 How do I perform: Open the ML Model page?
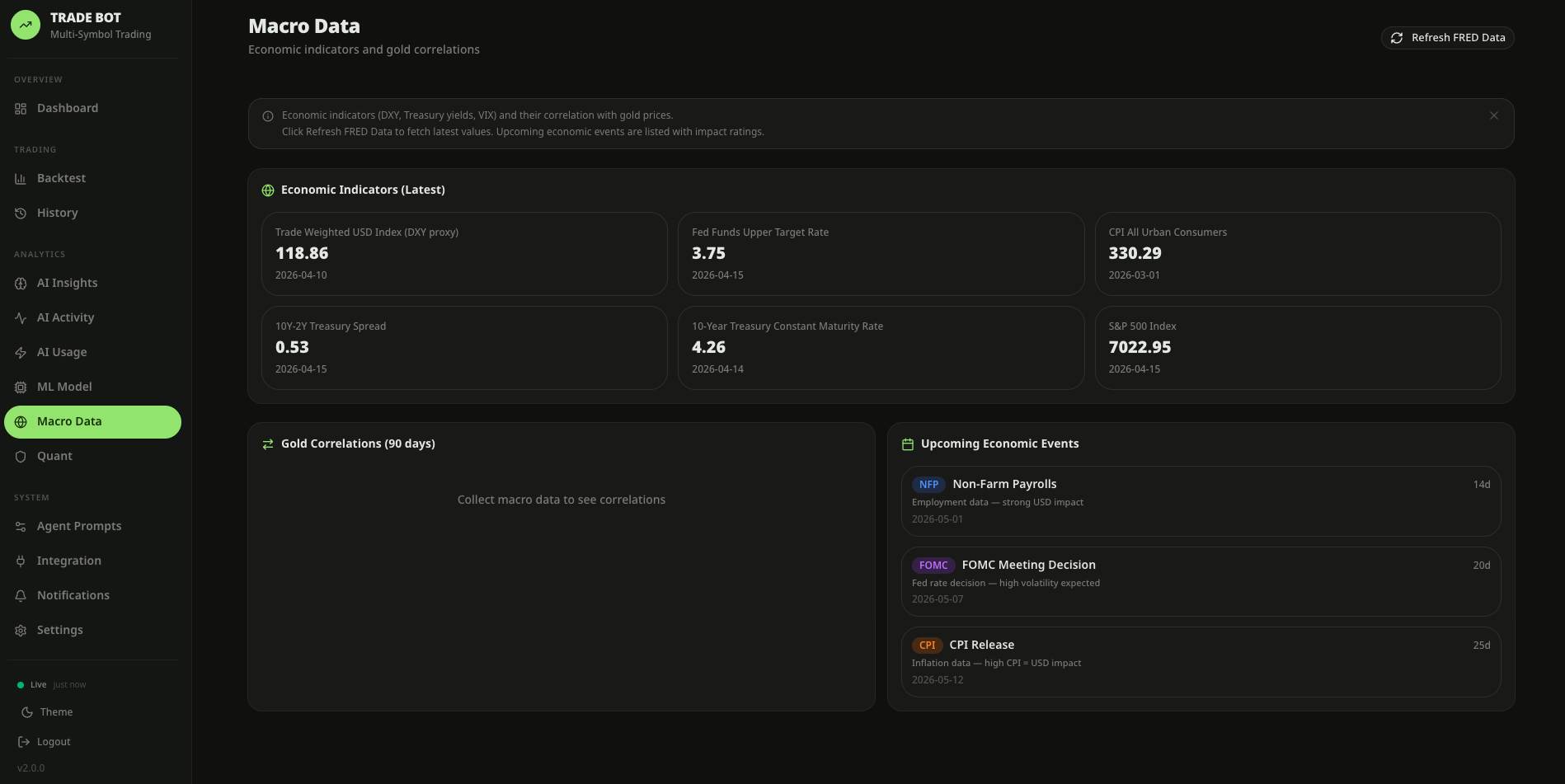pyautogui.click(x=92, y=387)
